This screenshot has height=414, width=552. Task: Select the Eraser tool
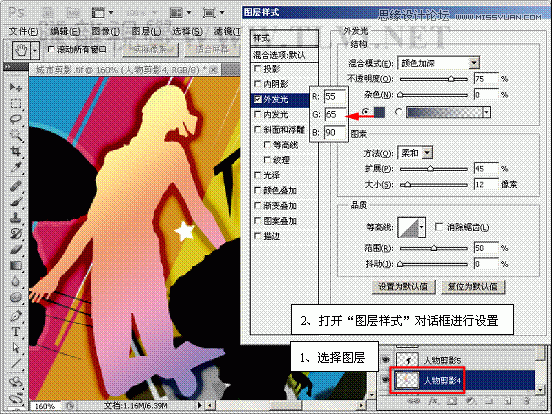tap(15, 250)
